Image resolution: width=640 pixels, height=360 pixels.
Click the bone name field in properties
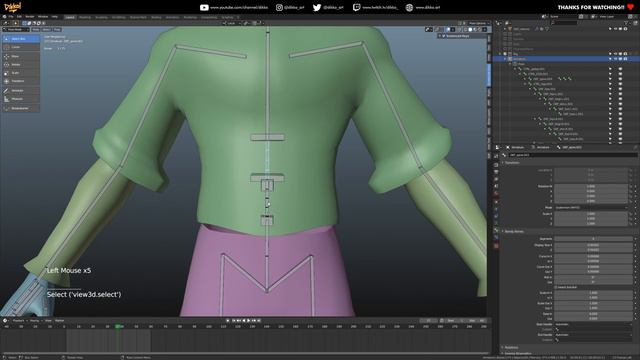click(572, 155)
